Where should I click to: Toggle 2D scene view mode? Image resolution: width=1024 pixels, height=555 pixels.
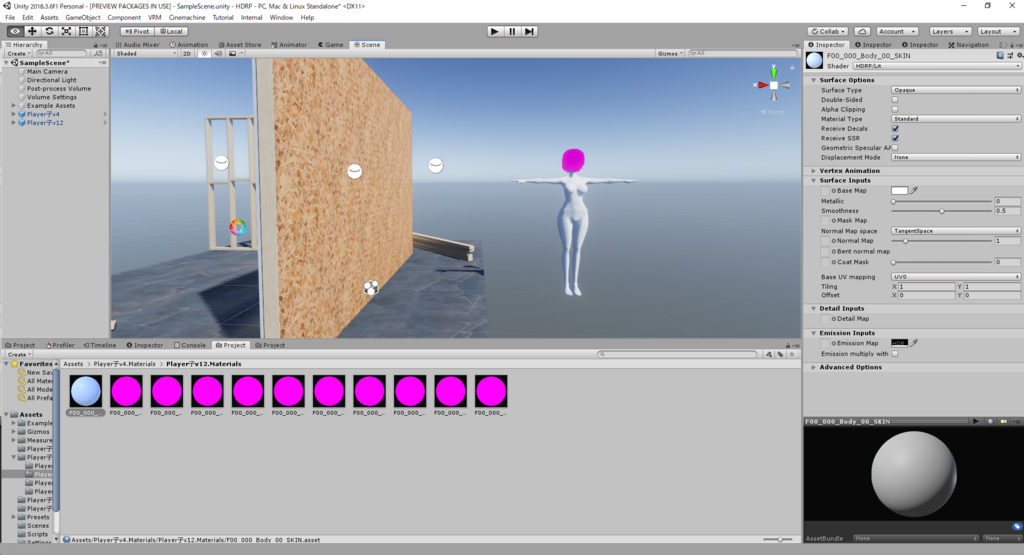point(187,54)
